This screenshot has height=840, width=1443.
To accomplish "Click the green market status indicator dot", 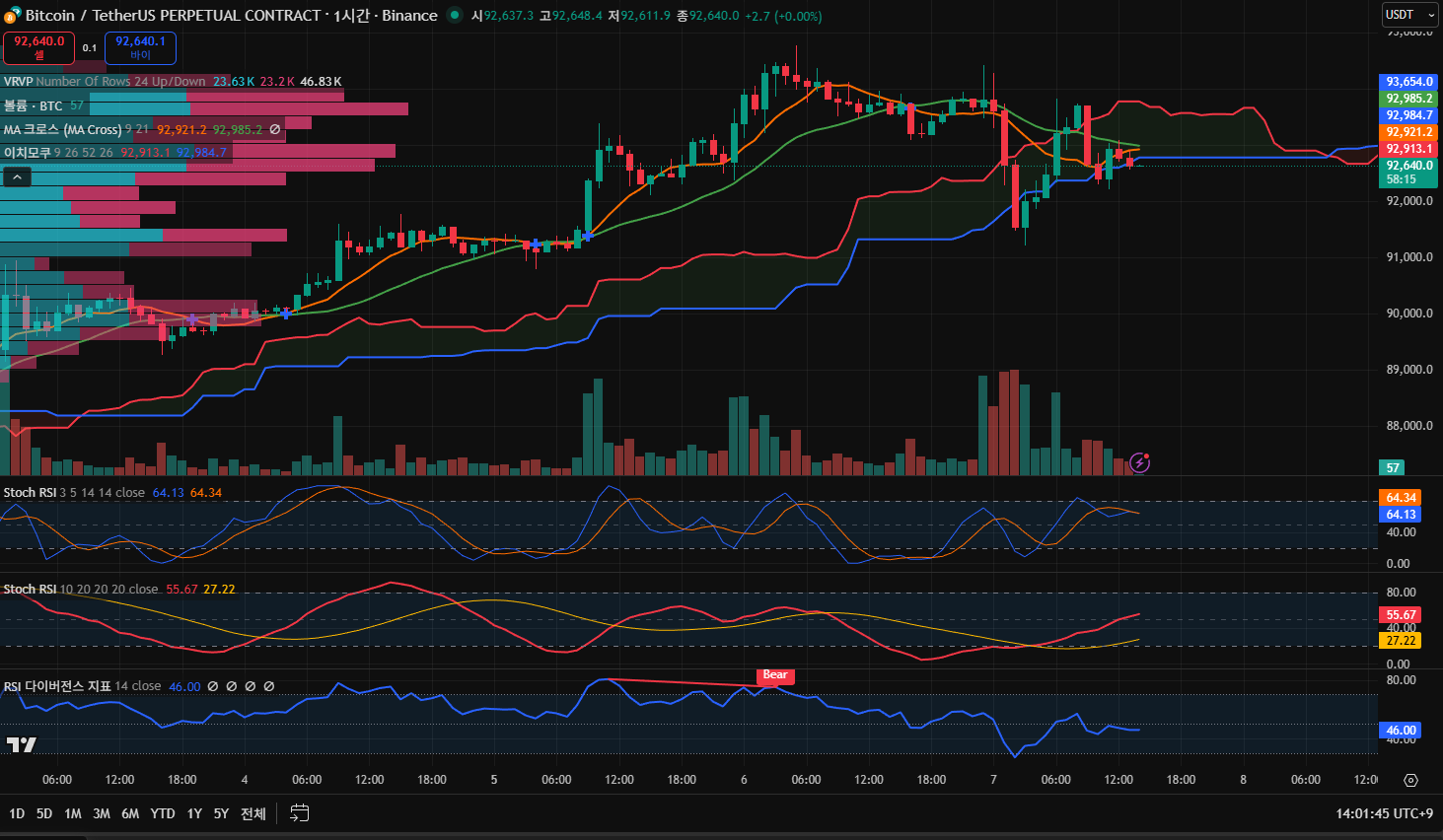I will click(x=454, y=15).
